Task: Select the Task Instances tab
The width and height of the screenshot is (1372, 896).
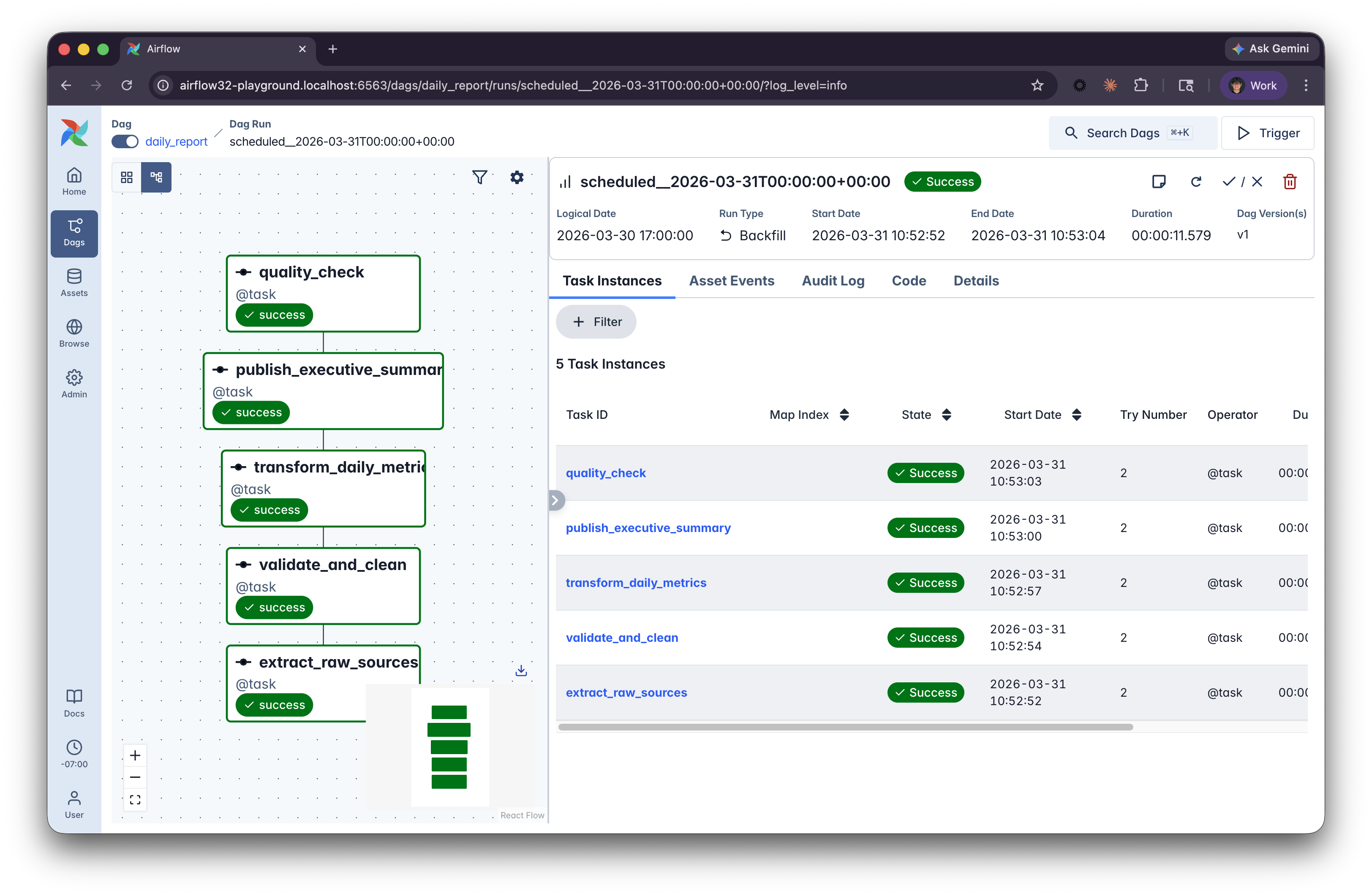Action: click(612, 281)
